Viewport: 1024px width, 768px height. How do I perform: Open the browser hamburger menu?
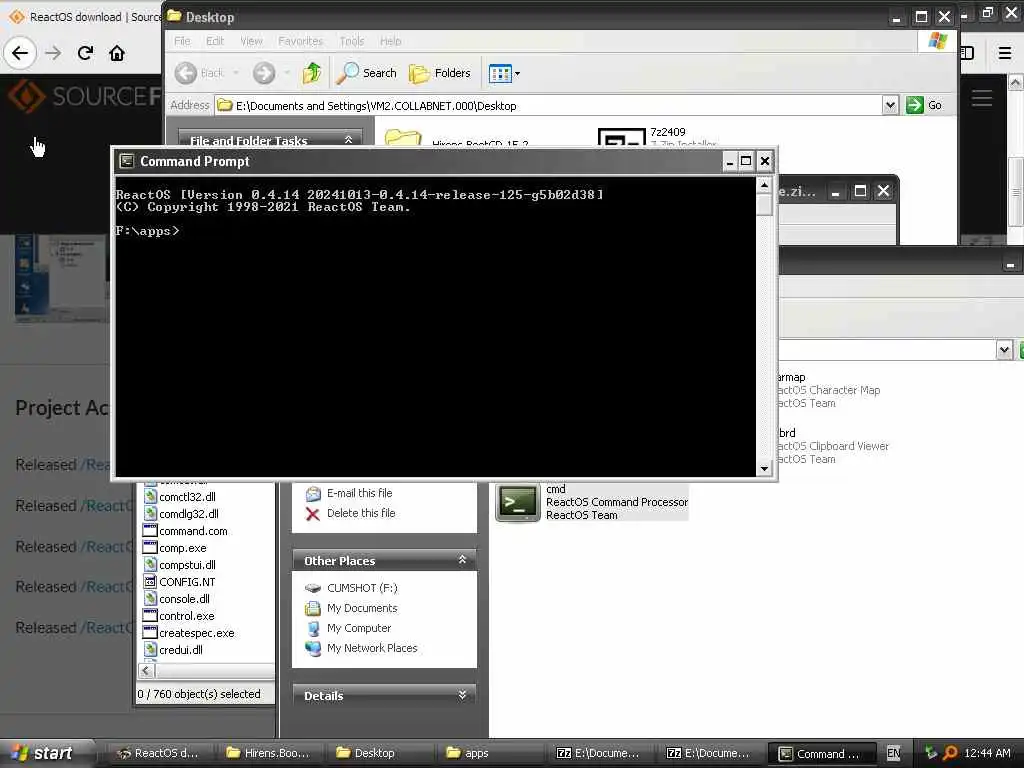tap(1005, 53)
